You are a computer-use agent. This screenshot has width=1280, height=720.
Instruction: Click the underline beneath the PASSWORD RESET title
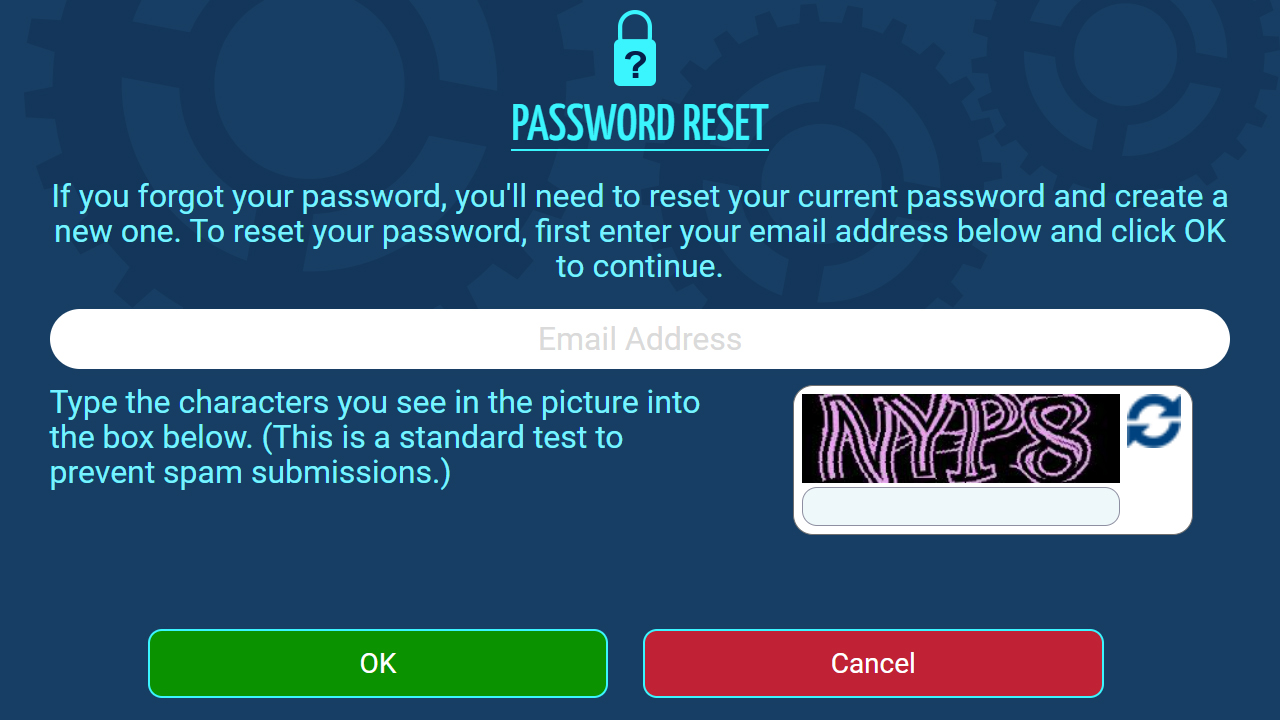click(640, 150)
